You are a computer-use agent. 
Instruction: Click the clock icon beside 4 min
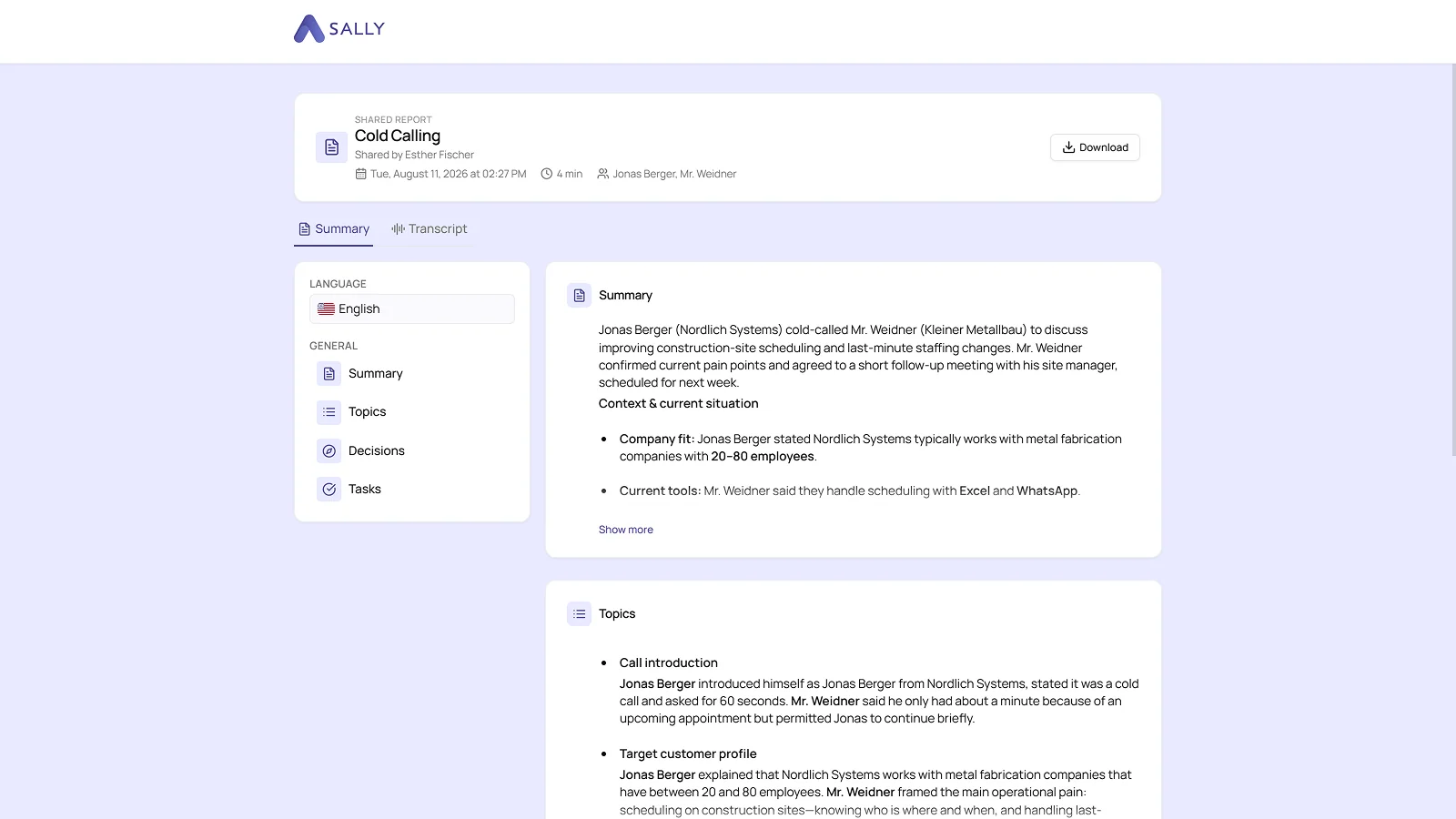pos(547,174)
